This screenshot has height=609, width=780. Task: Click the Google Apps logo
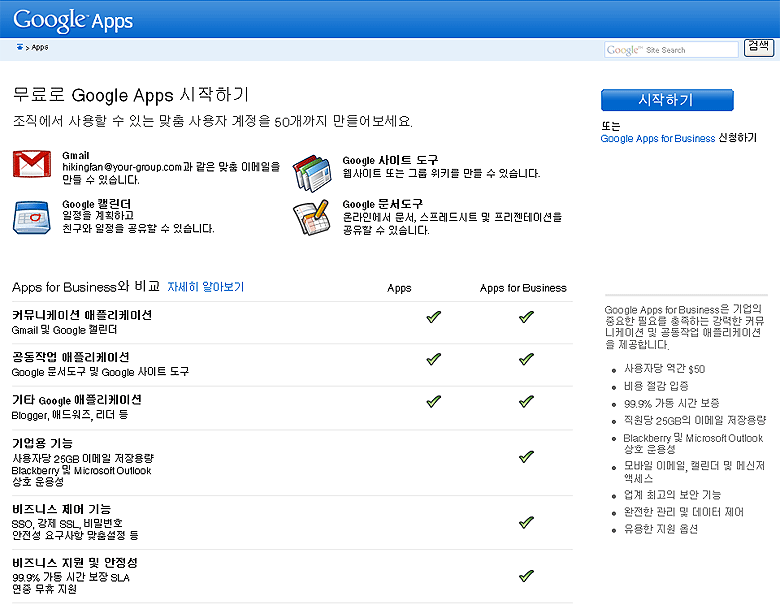73,21
